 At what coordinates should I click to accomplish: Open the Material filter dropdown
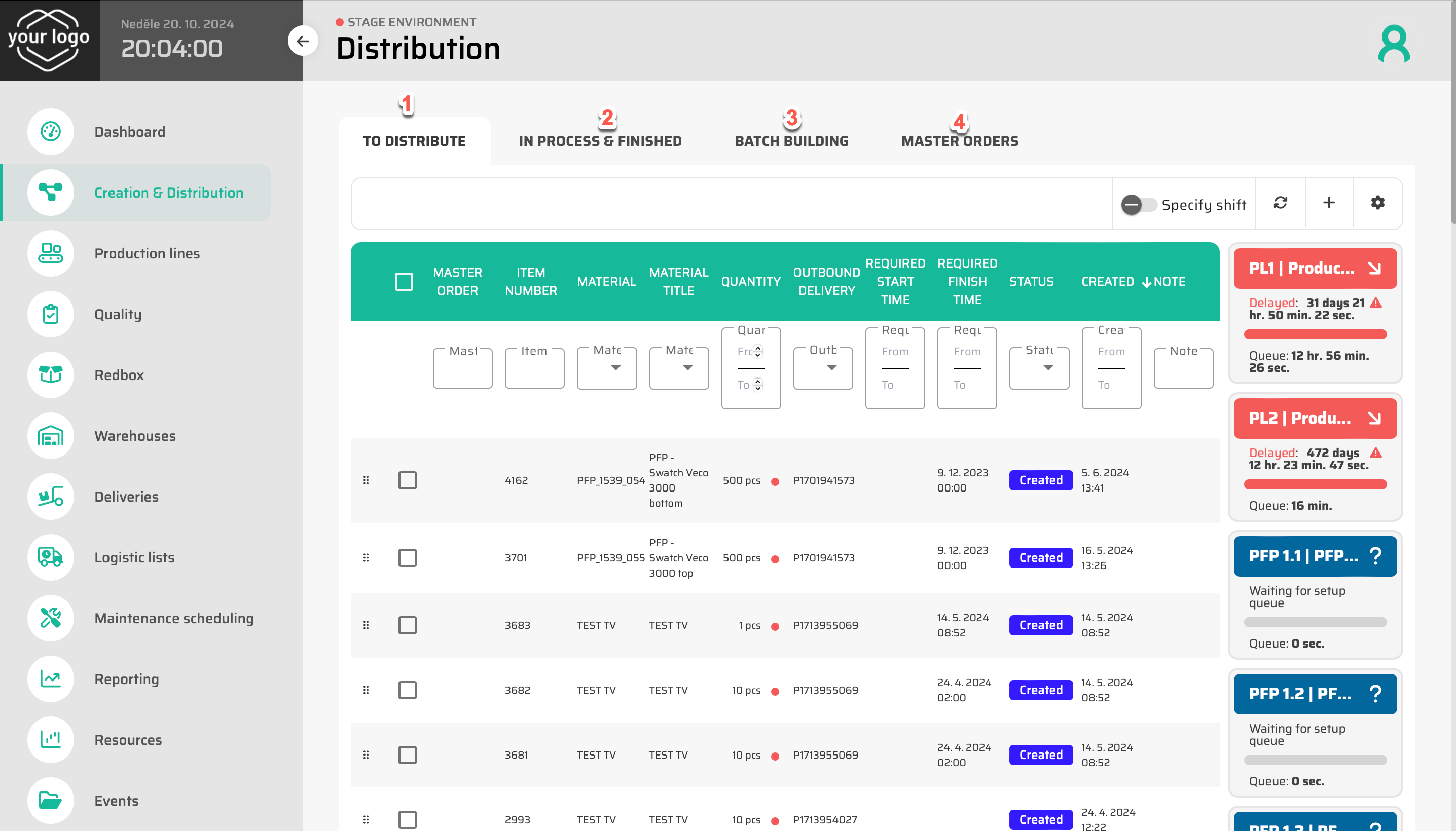click(606, 368)
